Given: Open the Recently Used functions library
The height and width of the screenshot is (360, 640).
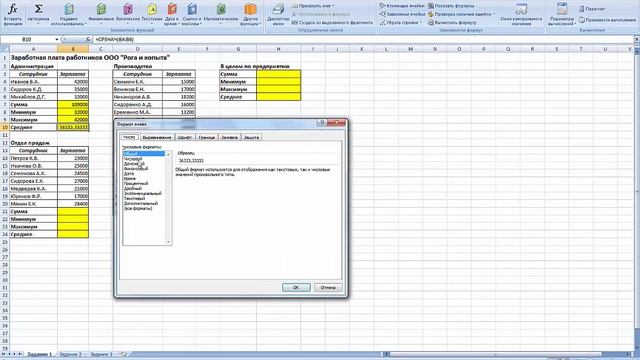Looking at the screenshot, I should point(69,14).
